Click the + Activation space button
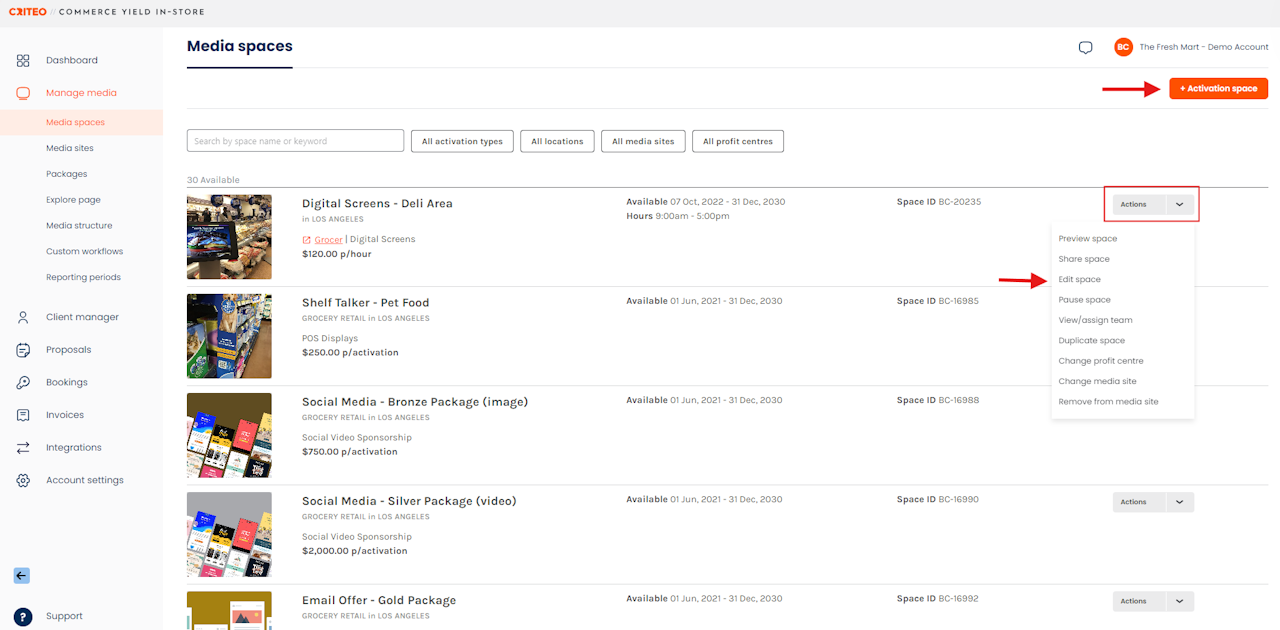 click(x=1218, y=89)
